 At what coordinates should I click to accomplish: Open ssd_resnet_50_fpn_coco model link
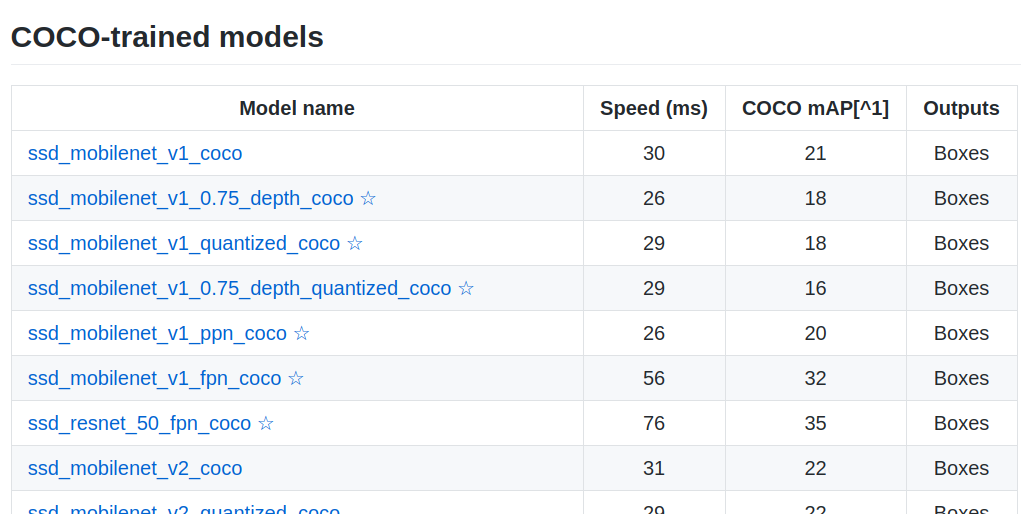point(139,423)
